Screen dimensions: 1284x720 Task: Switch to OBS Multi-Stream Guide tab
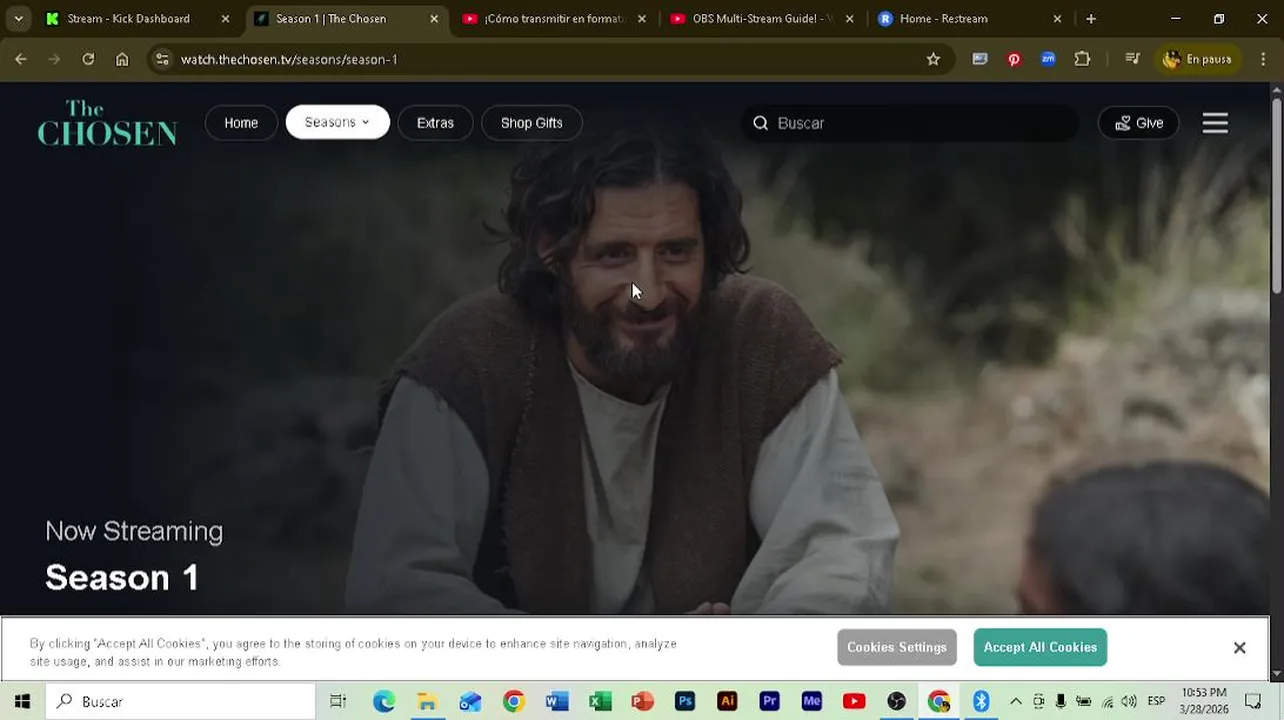(763, 18)
